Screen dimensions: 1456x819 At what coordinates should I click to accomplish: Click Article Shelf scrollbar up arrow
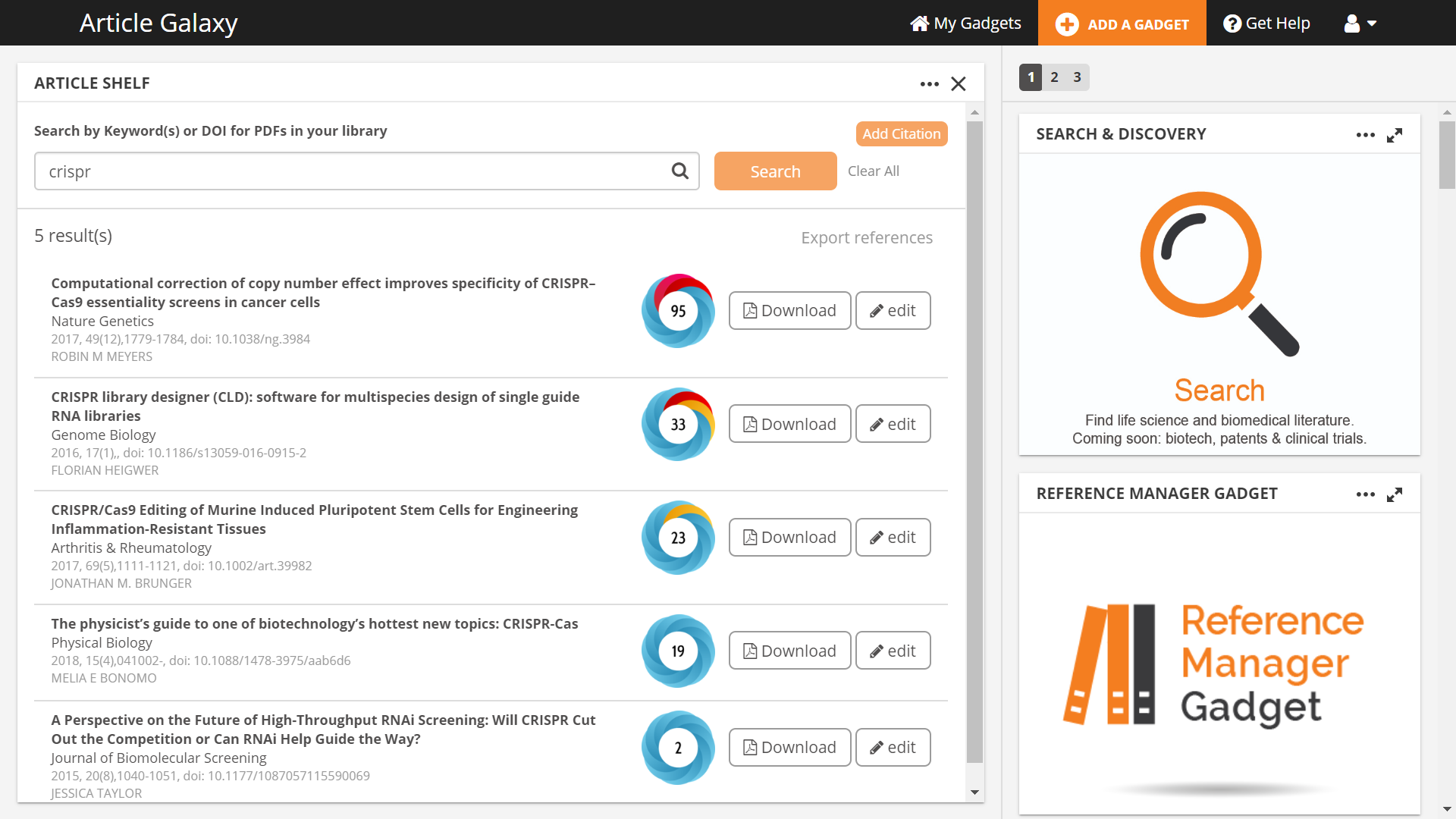(974, 112)
